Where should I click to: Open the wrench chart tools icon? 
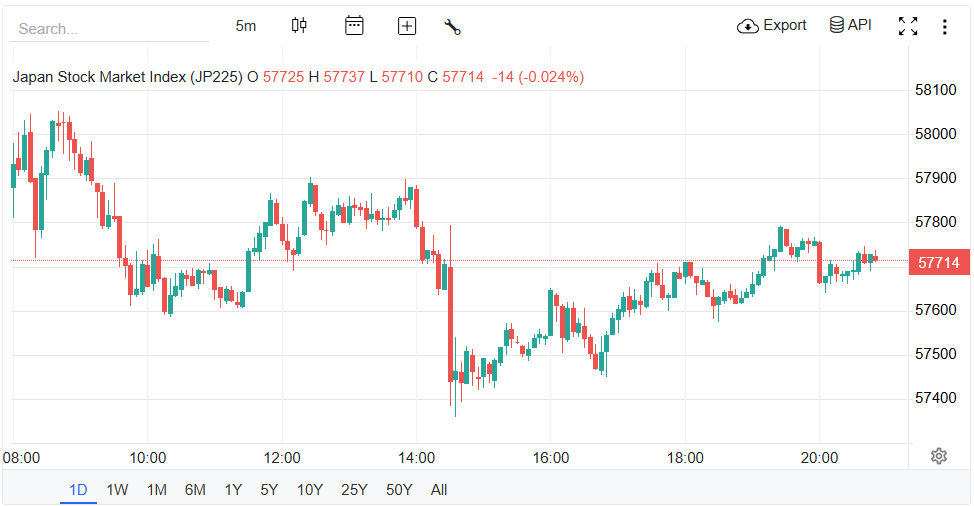point(452,27)
